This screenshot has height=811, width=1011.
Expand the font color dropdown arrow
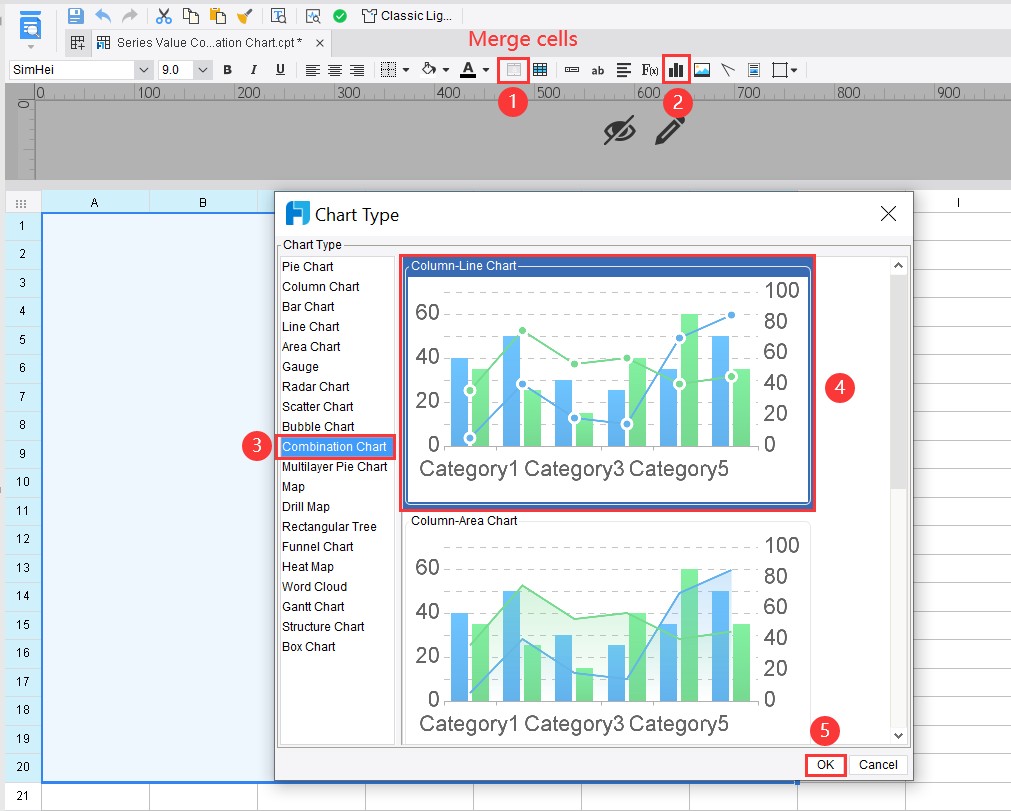tap(487, 70)
